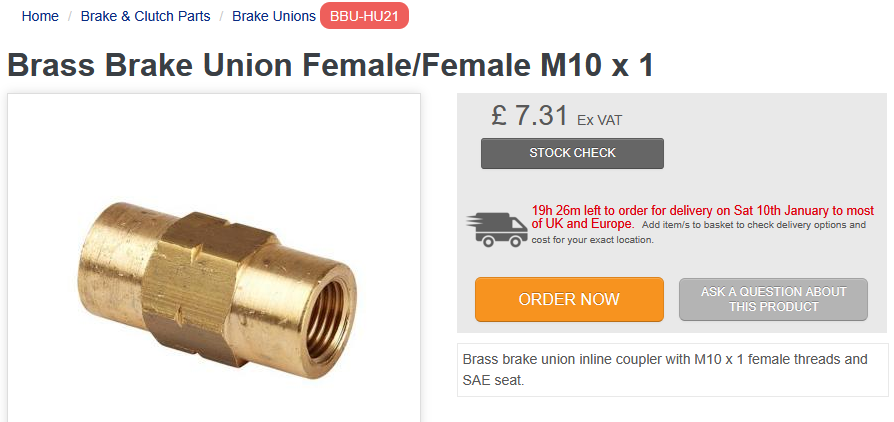Viewport: 894px width, 422px height.
Task: Click the "SAE seat" description text
Action: click(493, 381)
